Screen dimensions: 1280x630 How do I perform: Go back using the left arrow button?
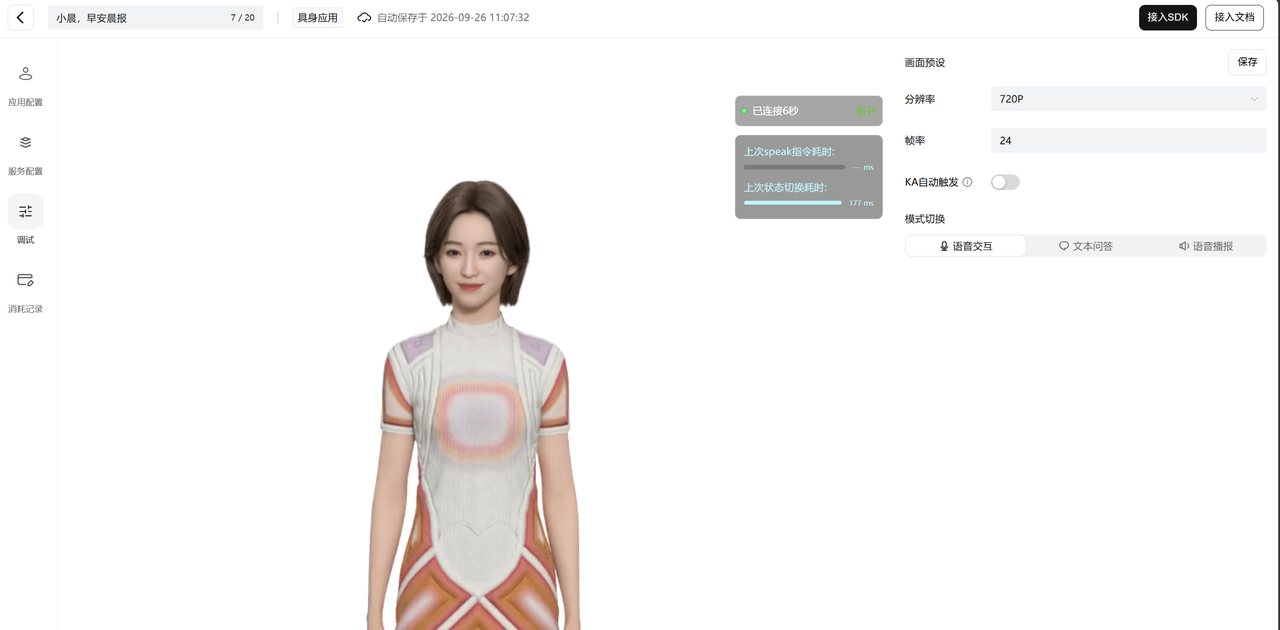(19, 18)
